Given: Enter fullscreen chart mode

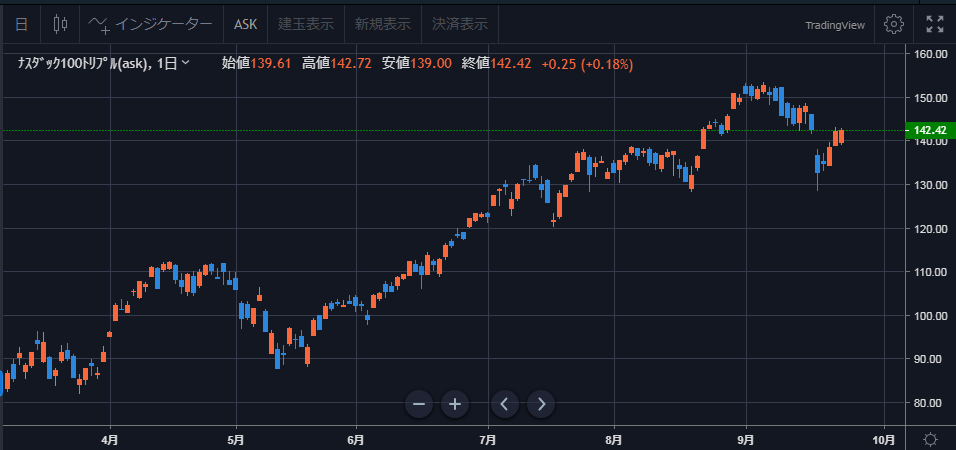Looking at the screenshot, I should 935,24.
